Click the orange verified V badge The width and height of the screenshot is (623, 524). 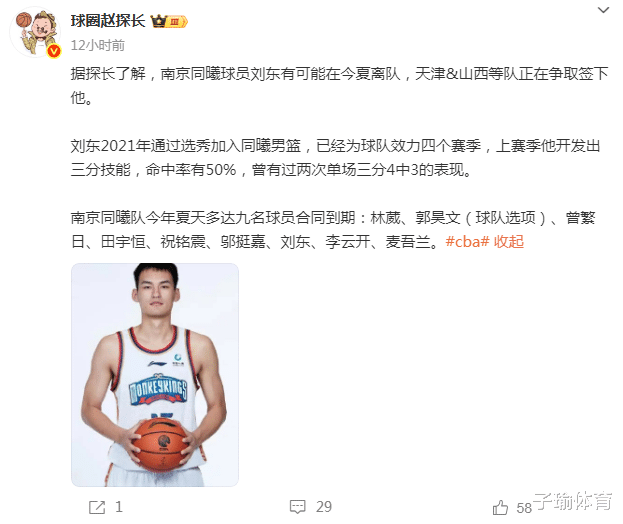pos(54,51)
